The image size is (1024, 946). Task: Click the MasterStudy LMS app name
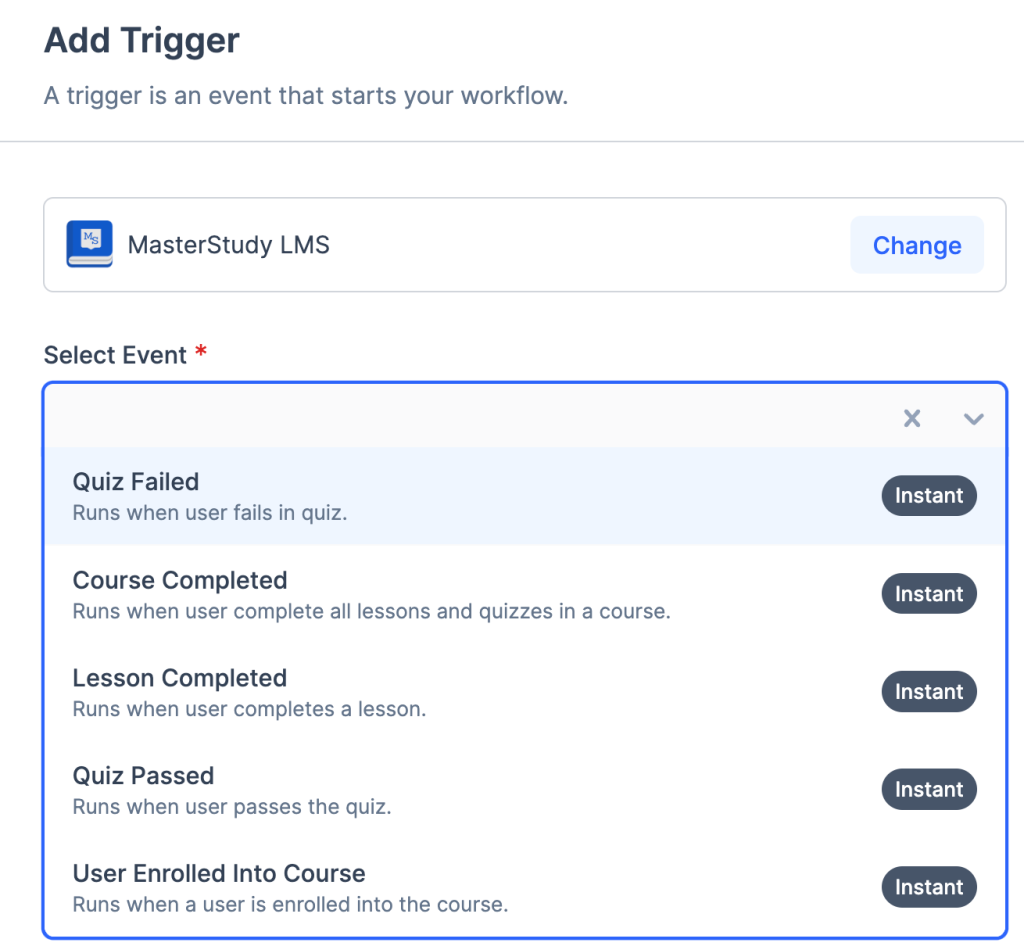pyautogui.click(x=229, y=245)
